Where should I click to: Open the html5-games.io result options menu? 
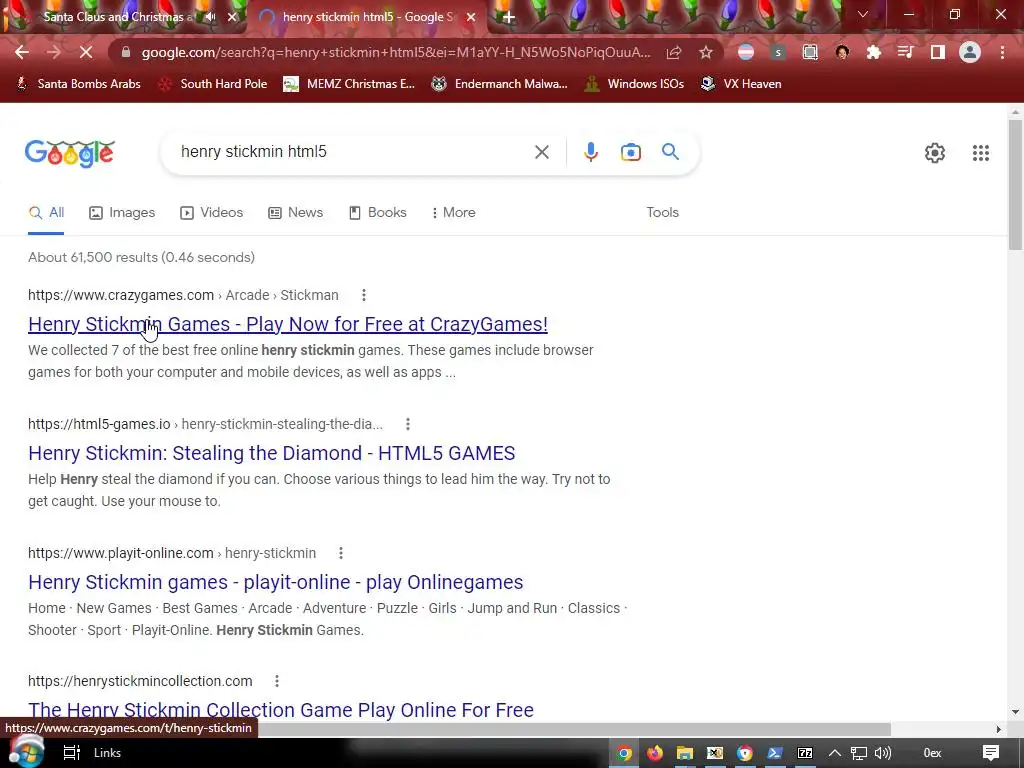(x=408, y=424)
